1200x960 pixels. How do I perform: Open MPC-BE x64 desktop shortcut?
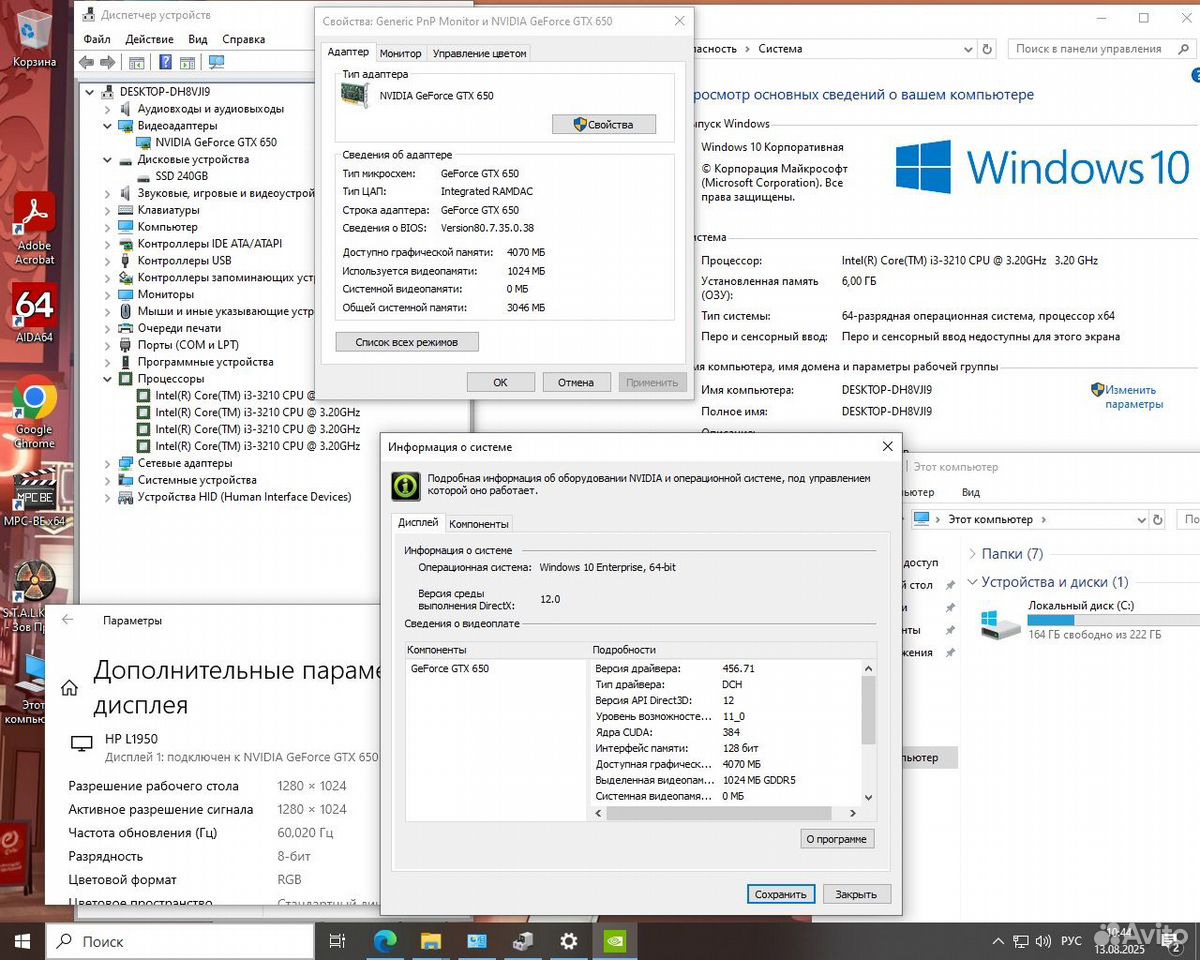[x=34, y=498]
